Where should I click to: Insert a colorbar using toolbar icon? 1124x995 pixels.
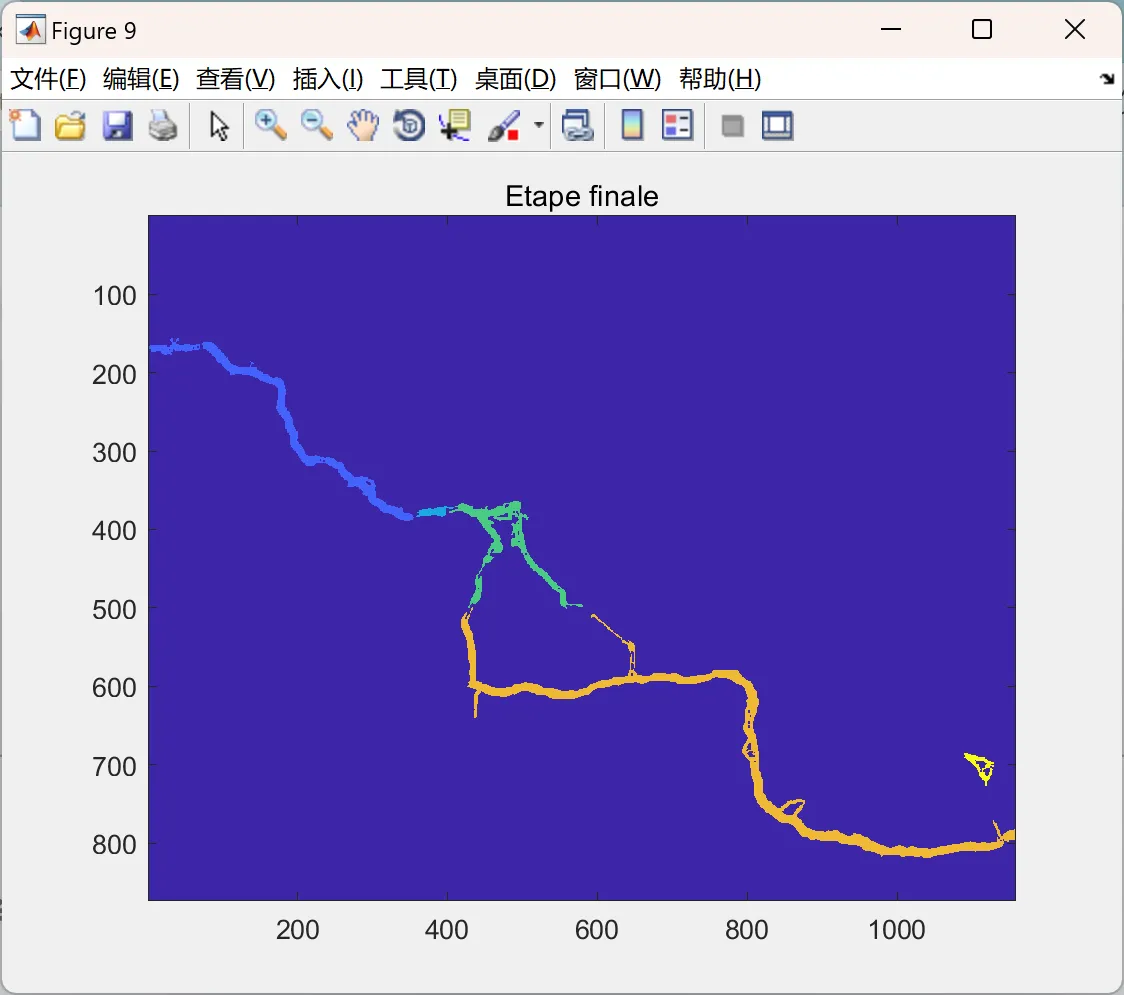[x=632, y=125]
